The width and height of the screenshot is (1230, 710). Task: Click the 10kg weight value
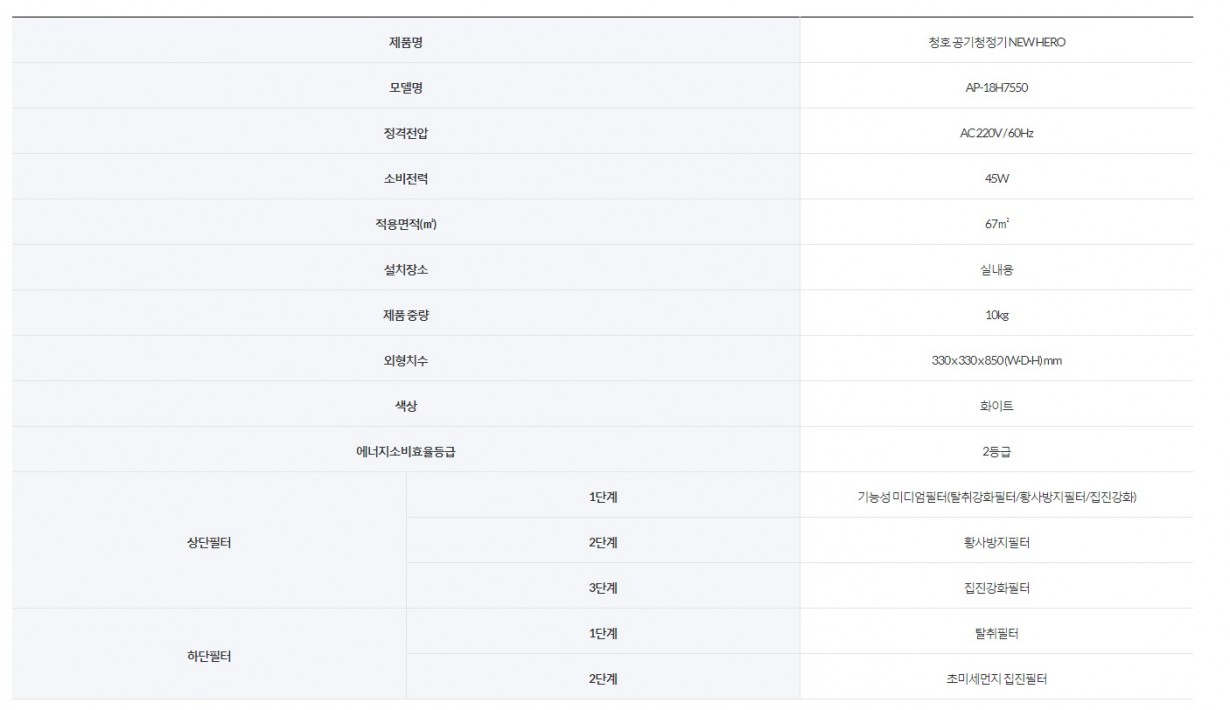click(996, 315)
